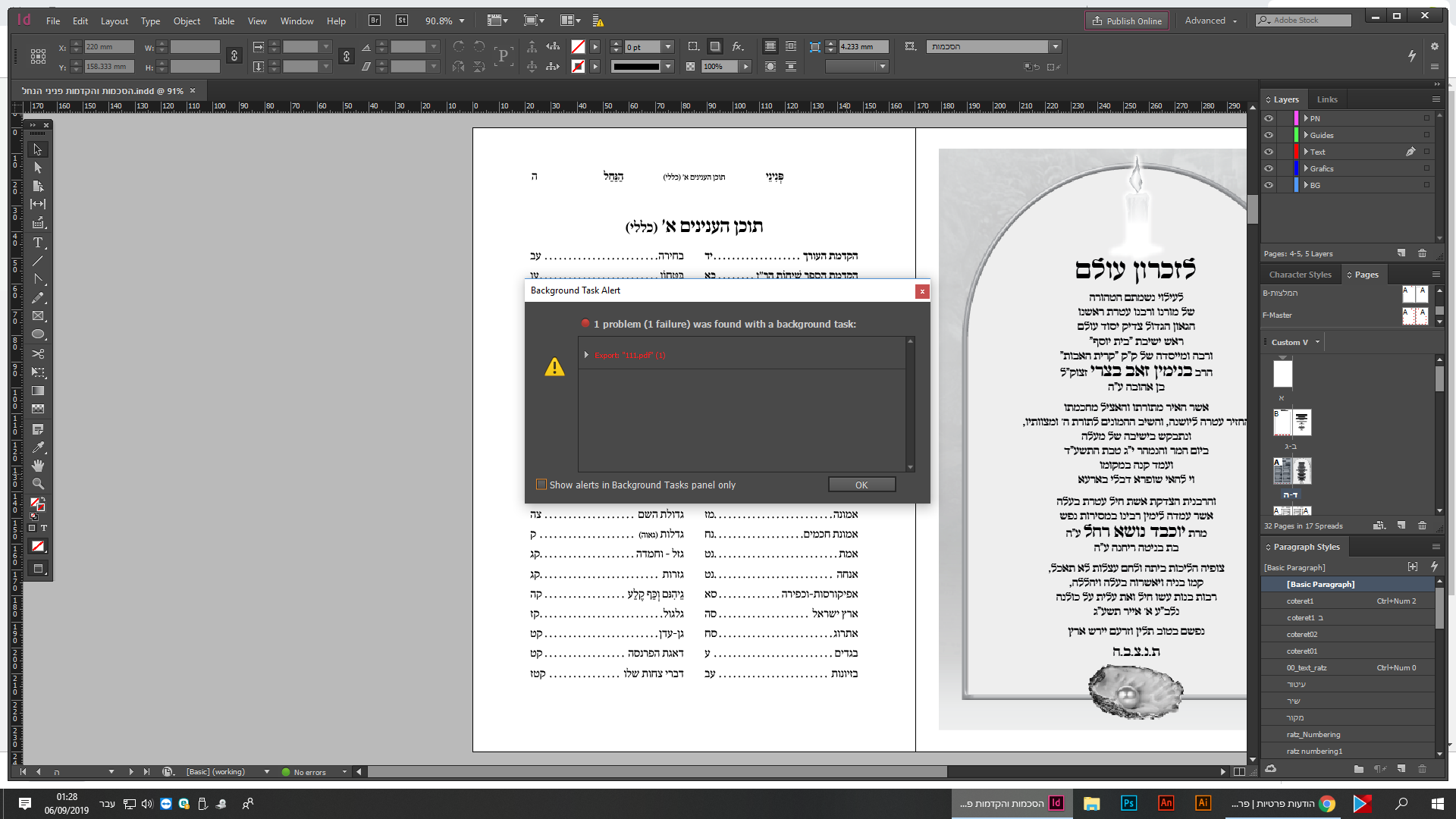Image resolution: width=1456 pixels, height=819 pixels.
Task: Click the stroke color swatch in the toolbar
Action: click(x=578, y=66)
